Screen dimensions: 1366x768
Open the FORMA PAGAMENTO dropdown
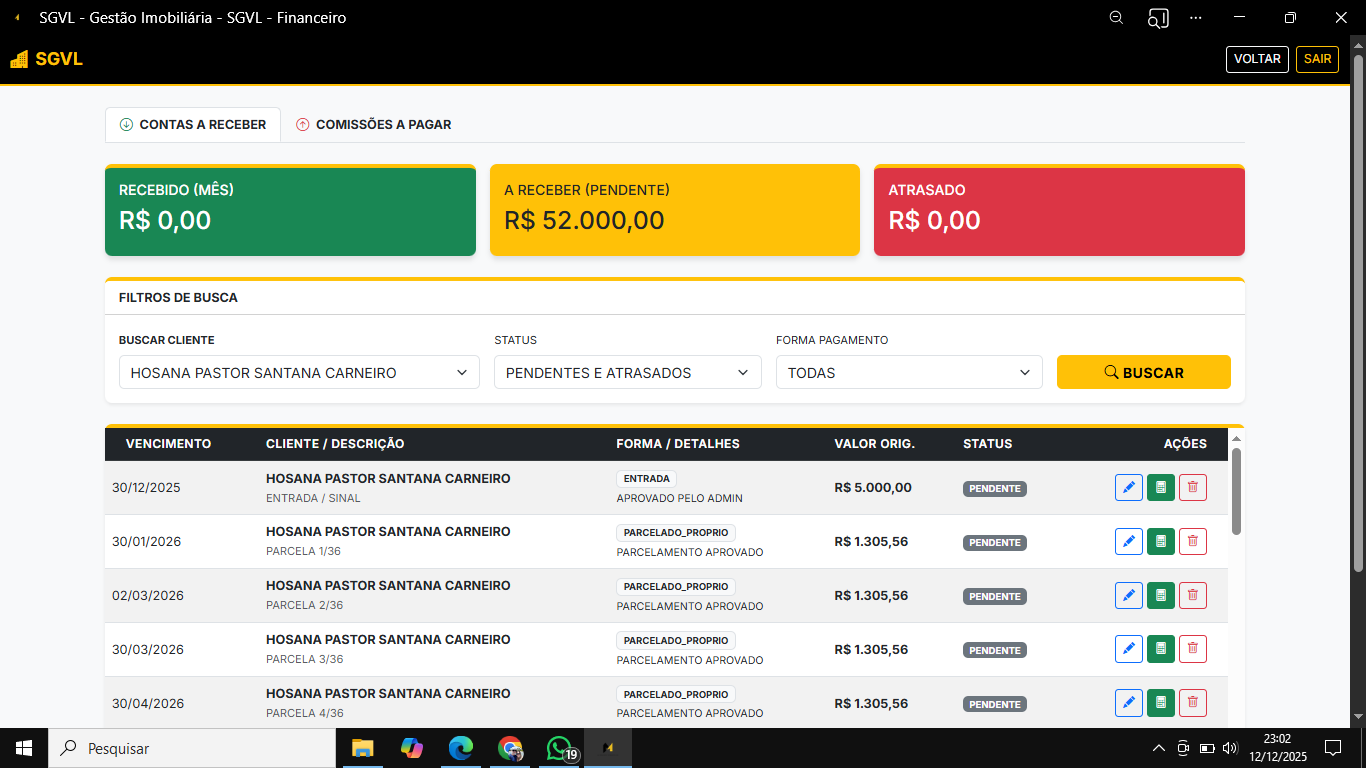[x=908, y=372]
